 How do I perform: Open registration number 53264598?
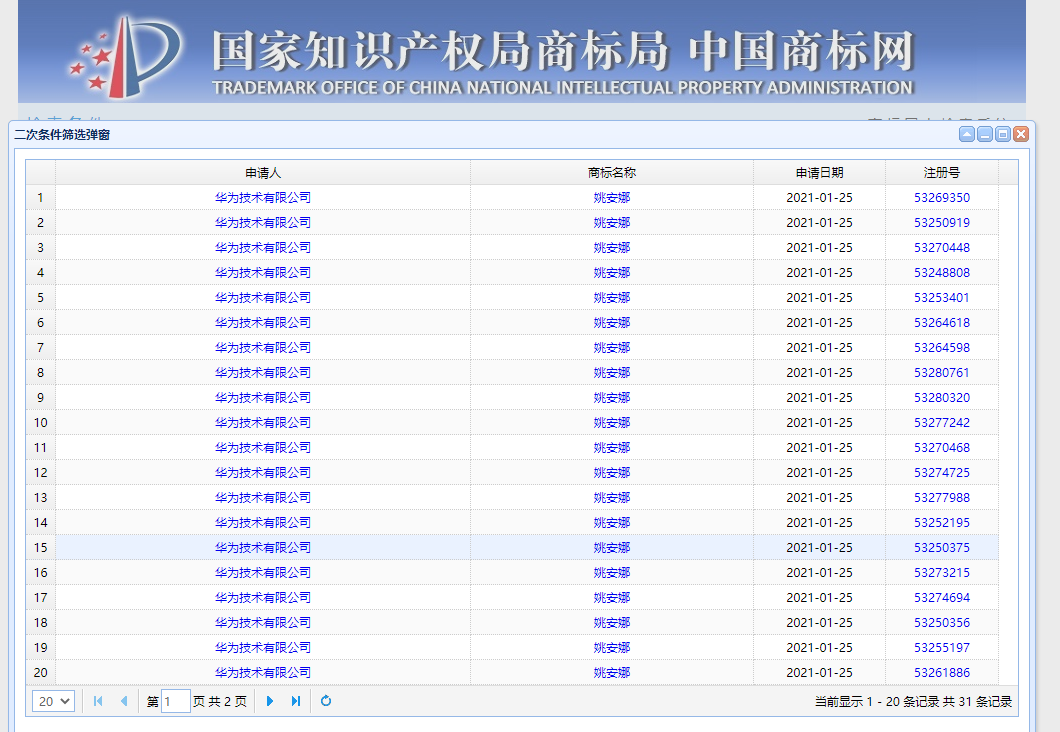tap(942, 347)
